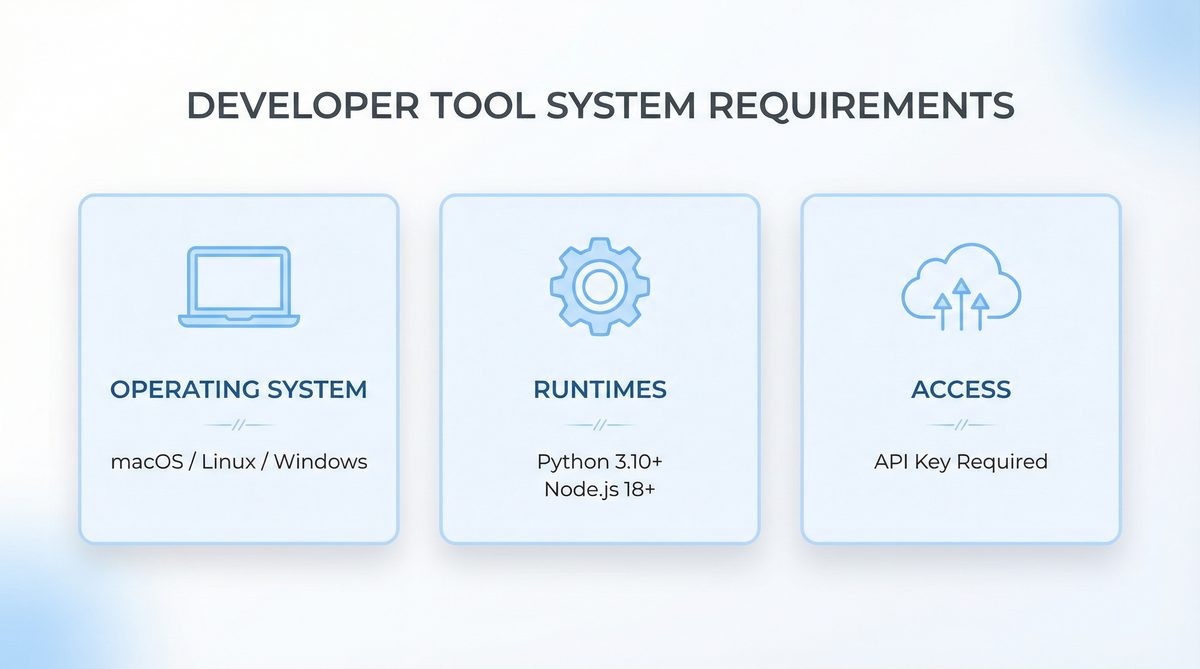Select the gear icon in the Runtimes card
1200x669 pixels.
pos(600,285)
